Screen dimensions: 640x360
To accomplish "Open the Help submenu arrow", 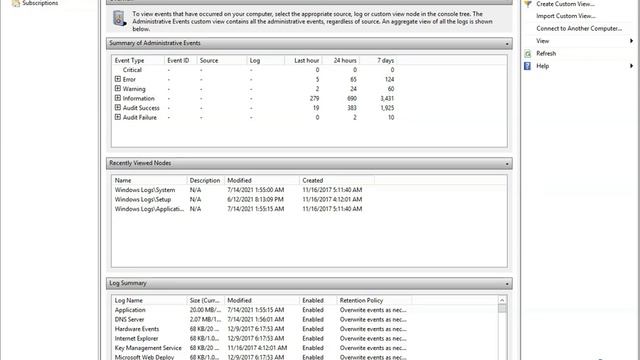I will click(631, 66).
